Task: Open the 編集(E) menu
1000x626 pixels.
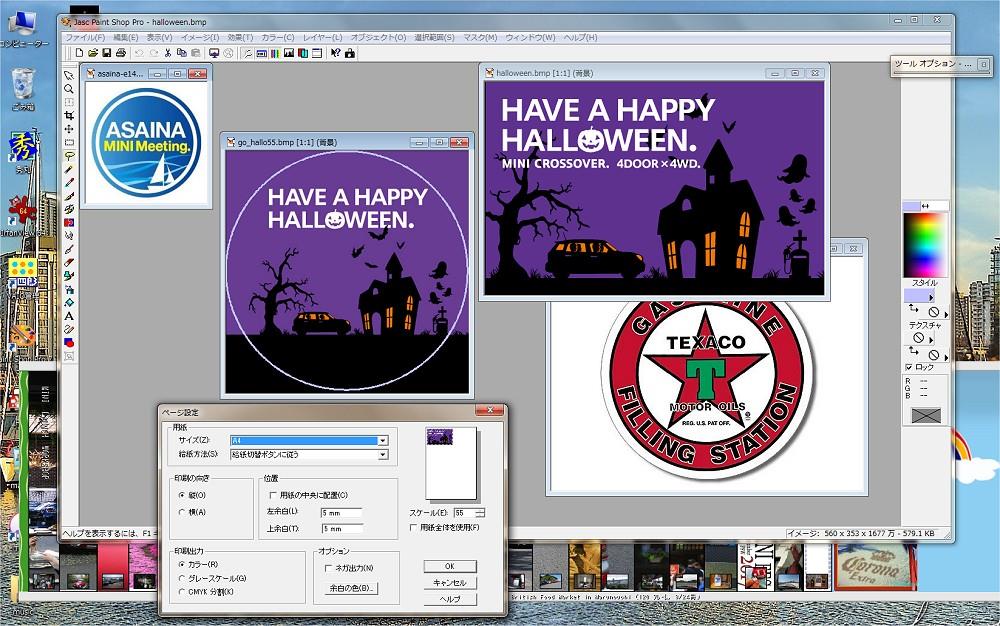Action: [x=126, y=38]
